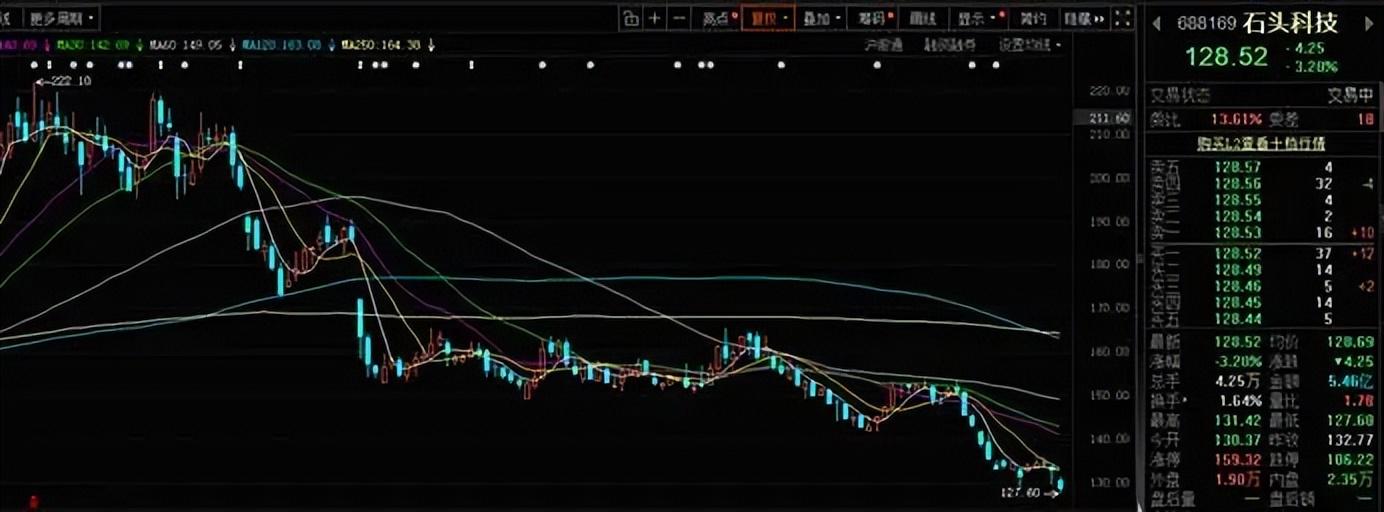
Task: Open the 更多周期 period dropdown
Action: pyautogui.click(x=61, y=18)
